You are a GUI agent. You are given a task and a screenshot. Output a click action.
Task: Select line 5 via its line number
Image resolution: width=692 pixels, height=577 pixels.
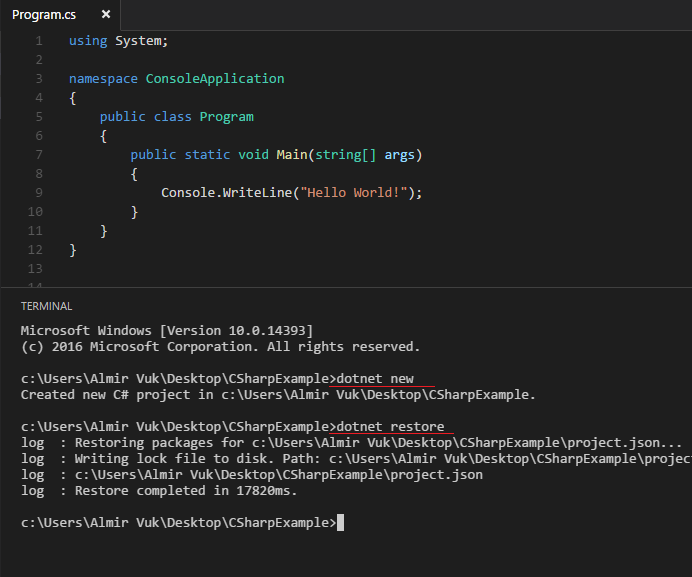point(38,117)
